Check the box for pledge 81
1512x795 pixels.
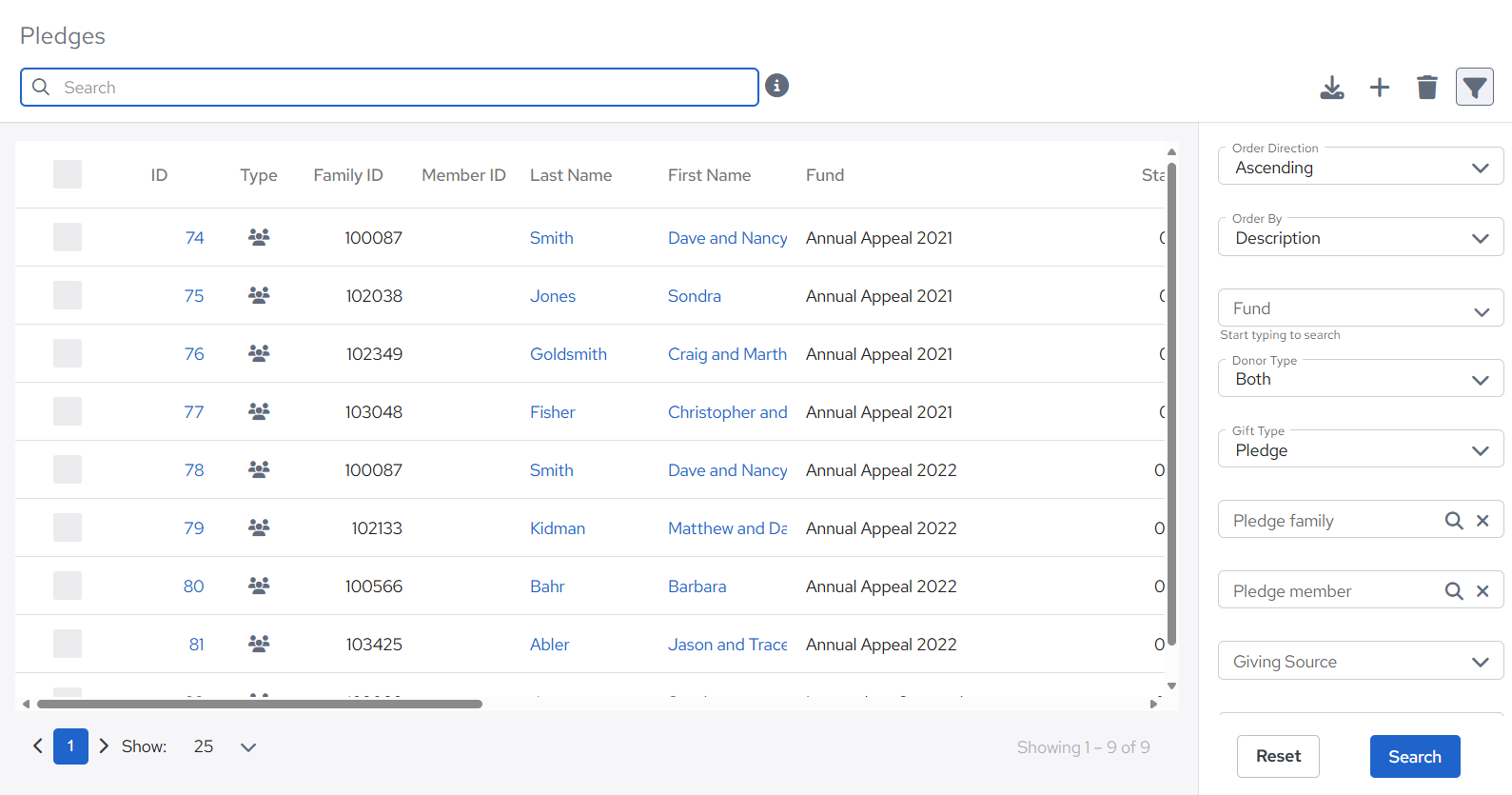pos(68,644)
